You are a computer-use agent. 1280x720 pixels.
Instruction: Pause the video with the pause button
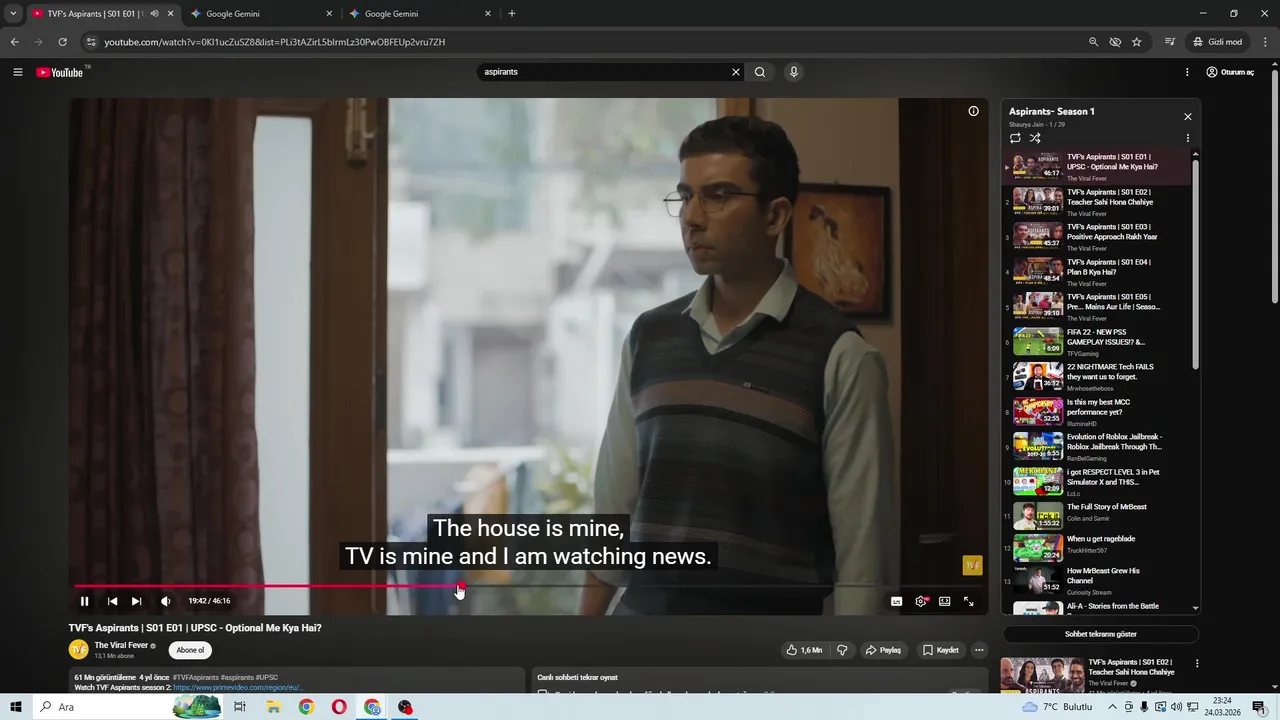85,601
